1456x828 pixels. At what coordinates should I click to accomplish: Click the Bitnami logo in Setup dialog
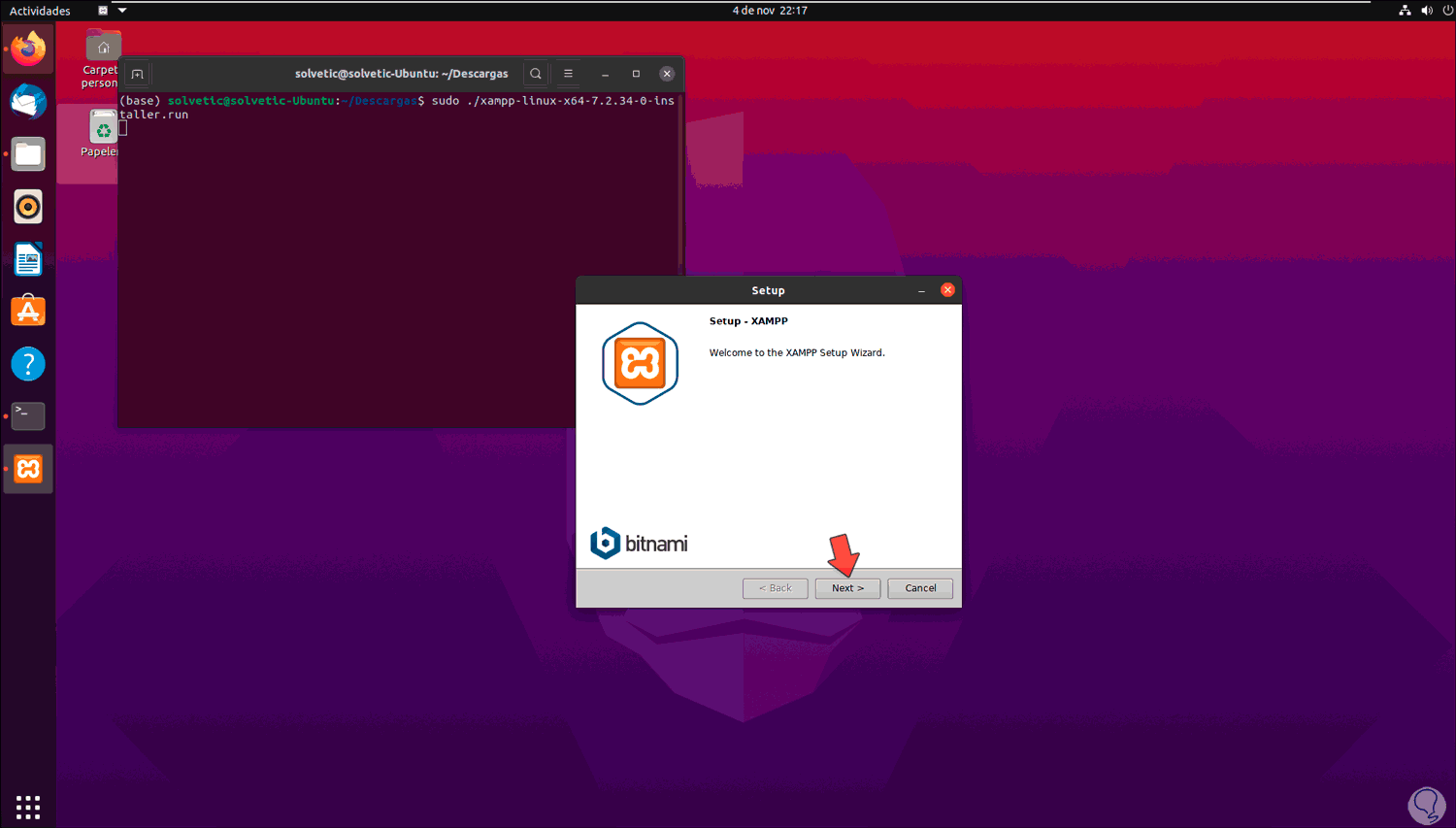coord(639,543)
